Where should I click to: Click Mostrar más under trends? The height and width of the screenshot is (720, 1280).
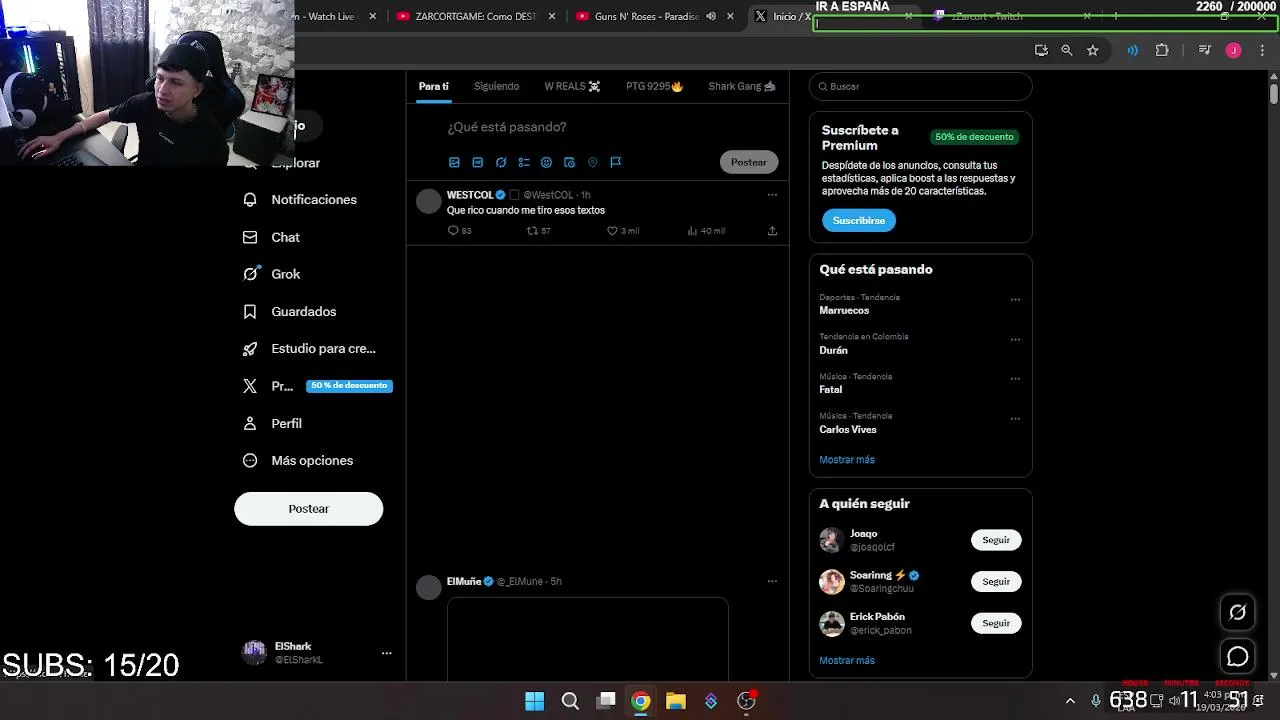[847, 460]
